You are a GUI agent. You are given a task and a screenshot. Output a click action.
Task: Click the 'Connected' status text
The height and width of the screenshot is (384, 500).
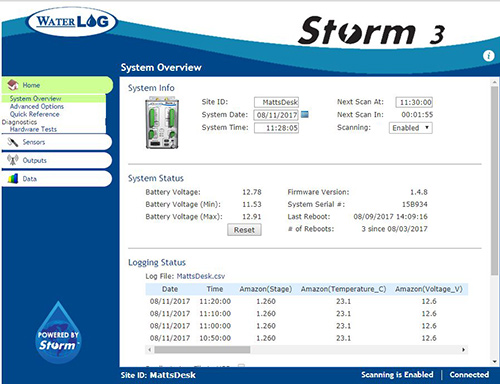tap(469, 375)
